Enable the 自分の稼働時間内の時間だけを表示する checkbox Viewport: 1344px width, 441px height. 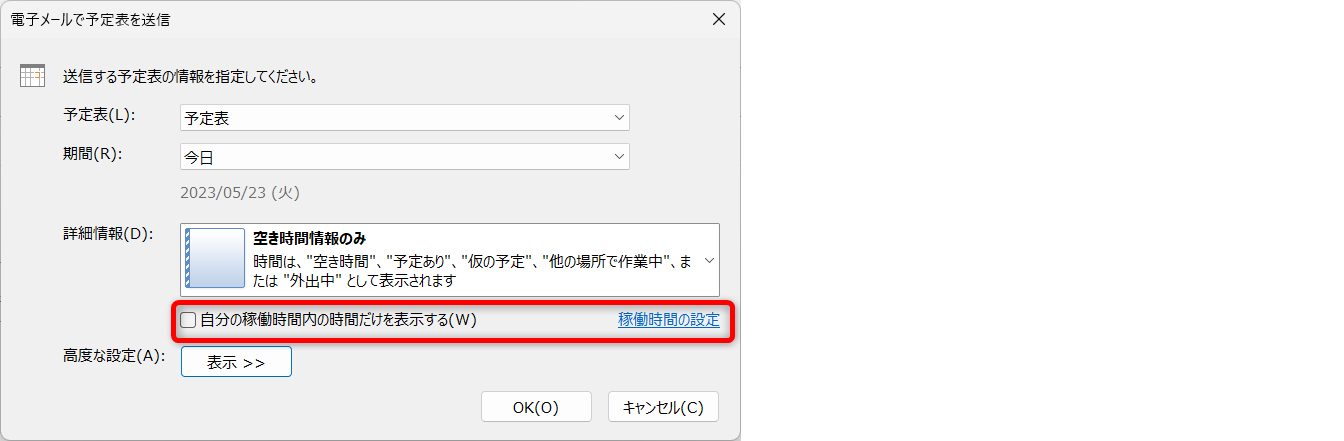point(188,321)
